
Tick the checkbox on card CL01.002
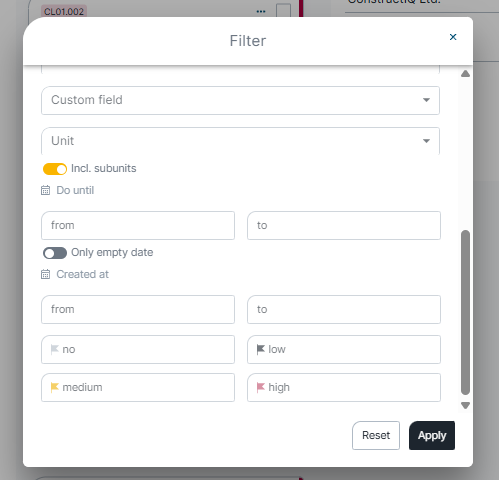pos(283,11)
